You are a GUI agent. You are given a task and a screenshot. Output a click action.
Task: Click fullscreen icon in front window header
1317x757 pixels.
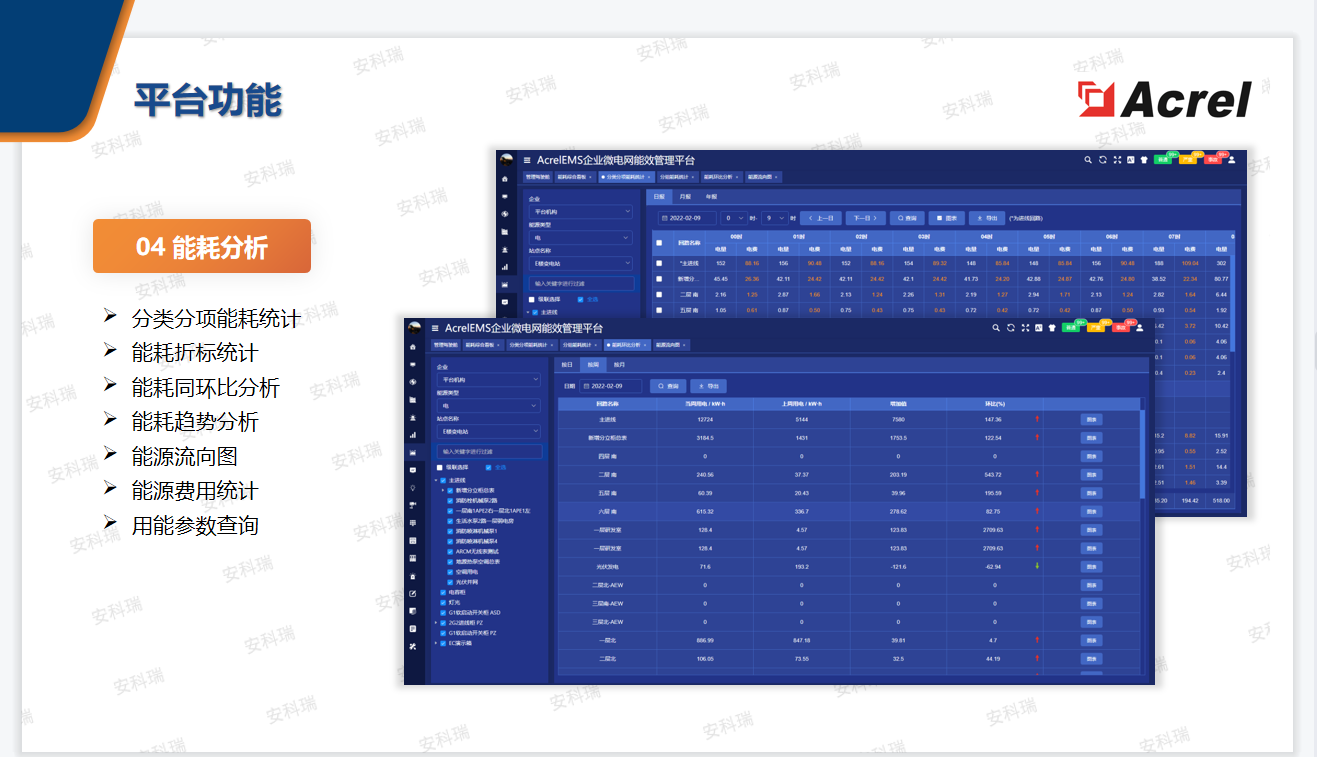click(1025, 328)
